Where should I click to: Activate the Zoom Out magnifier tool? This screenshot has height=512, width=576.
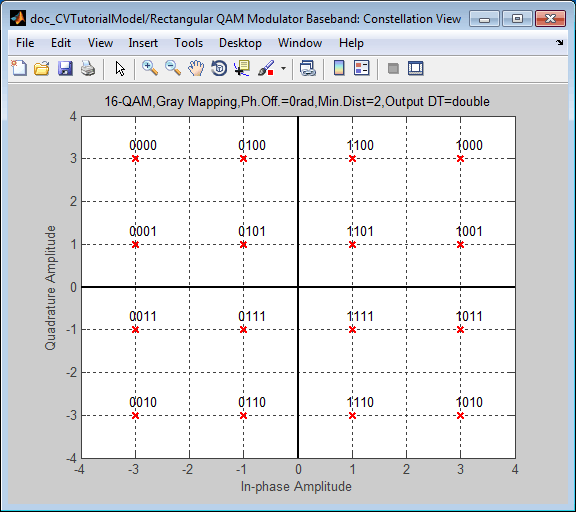(x=173, y=68)
